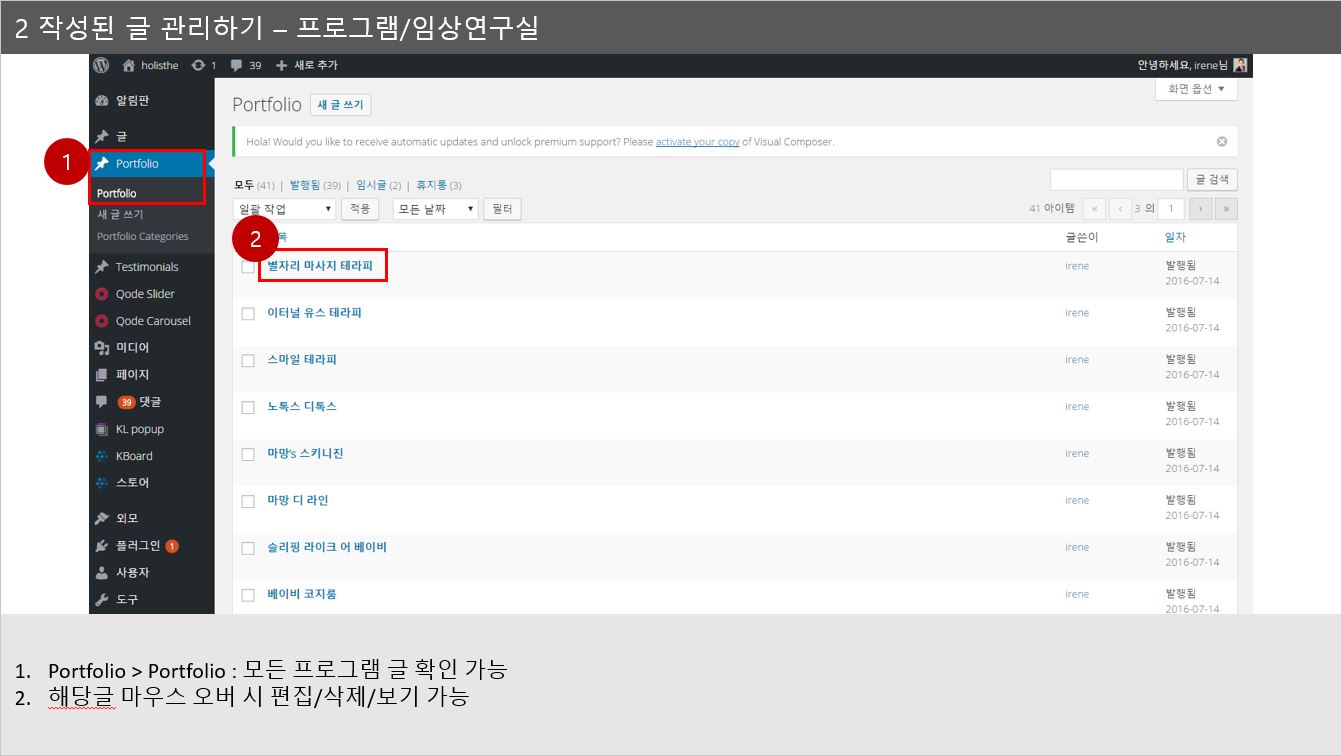This screenshot has width=1341, height=756.
Task: Open the holisthe site home icon
Action: [x=128, y=65]
